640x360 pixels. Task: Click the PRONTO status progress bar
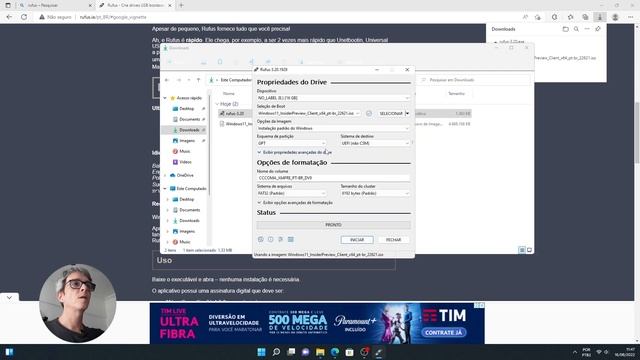point(333,225)
